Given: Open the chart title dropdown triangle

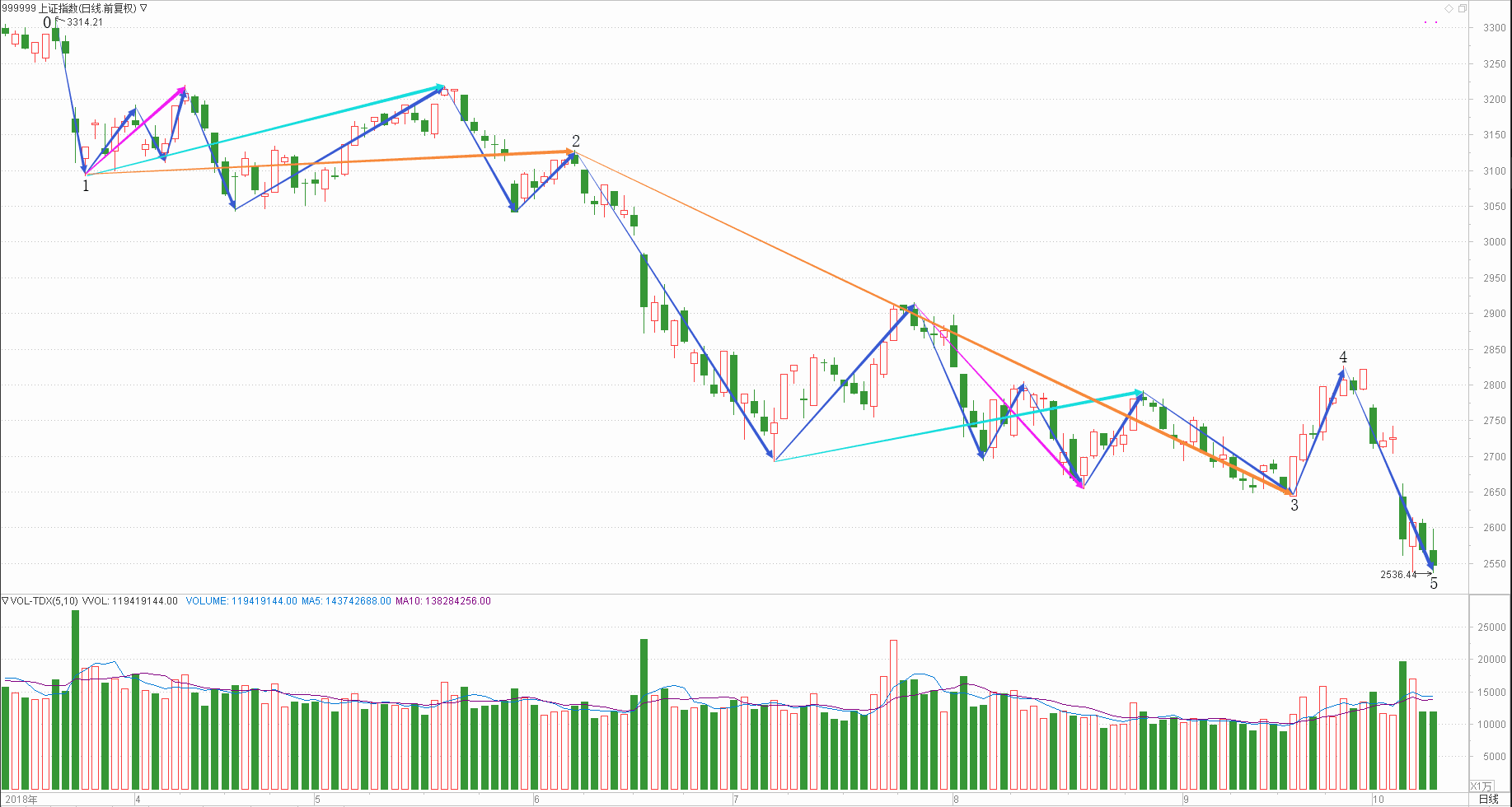Looking at the screenshot, I should [144, 8].
